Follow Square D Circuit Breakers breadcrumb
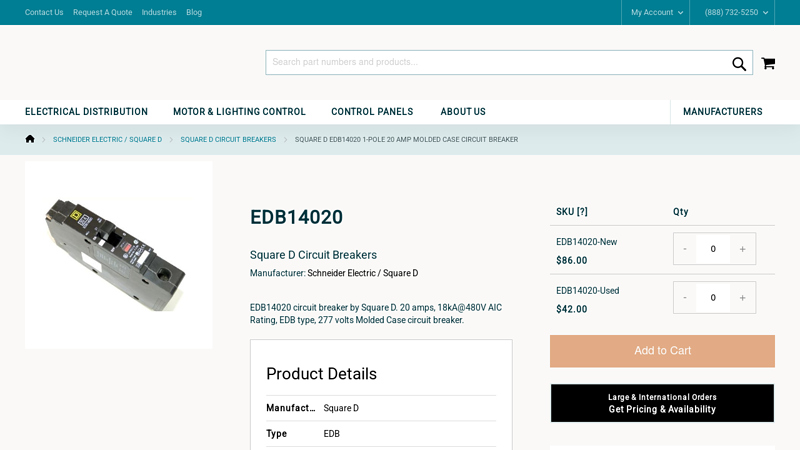 click(228, 139)
